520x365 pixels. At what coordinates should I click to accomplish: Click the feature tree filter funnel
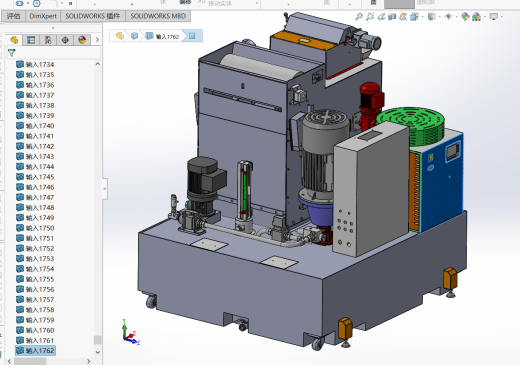(12, 53)
